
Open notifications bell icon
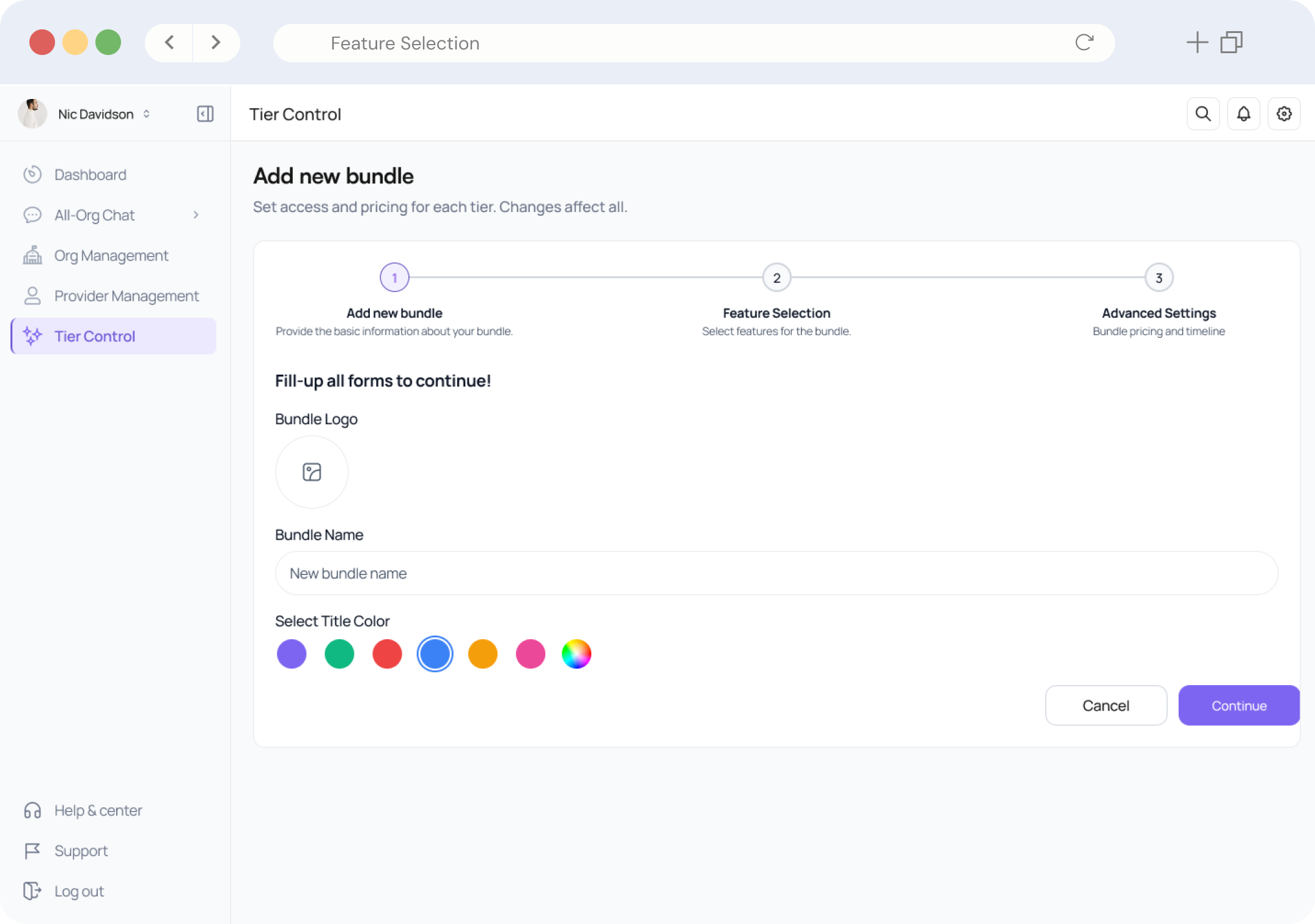point(1243,114)
